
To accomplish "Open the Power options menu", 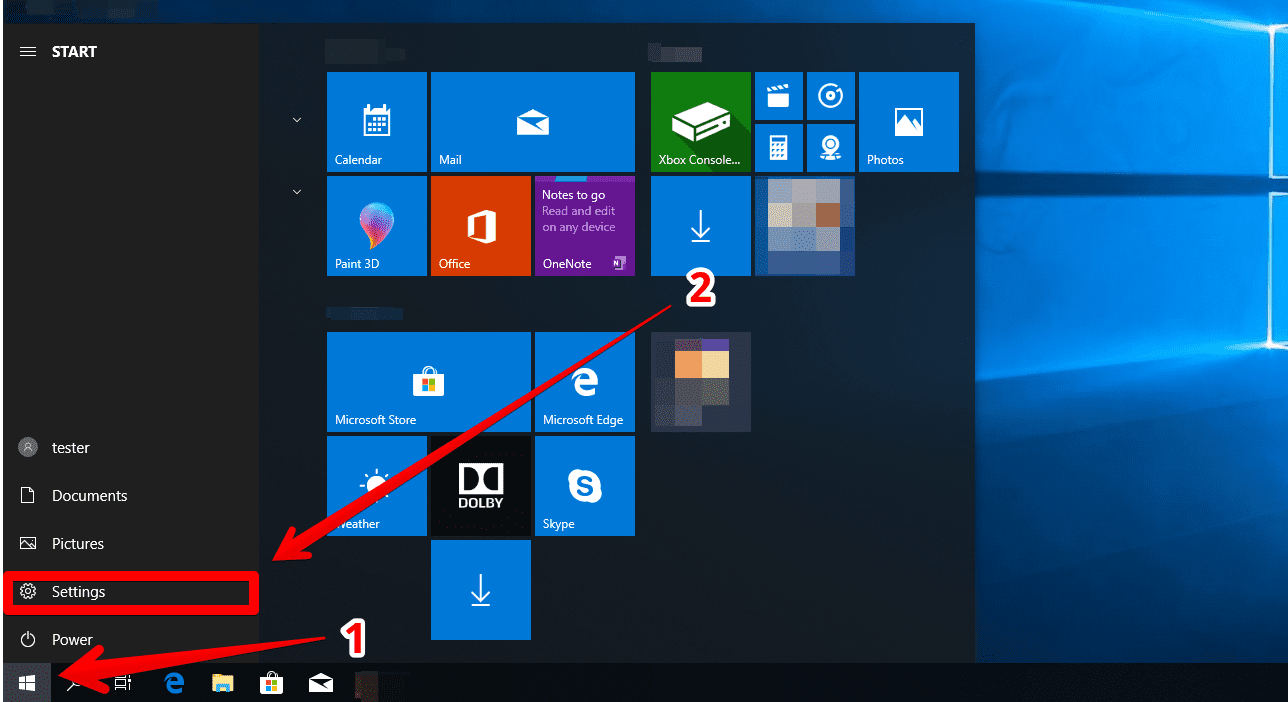I will pos(131,640).
